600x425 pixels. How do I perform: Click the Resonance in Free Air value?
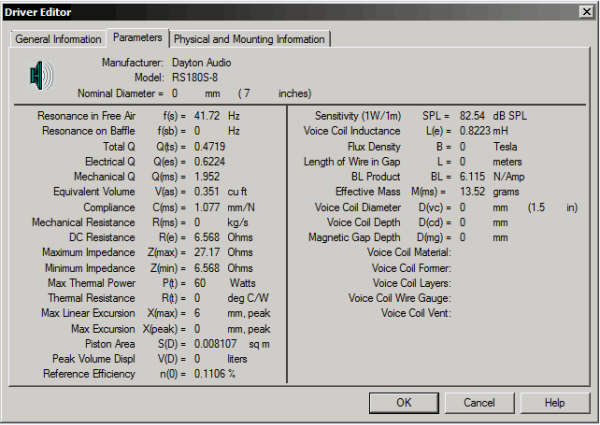[208, 116]
